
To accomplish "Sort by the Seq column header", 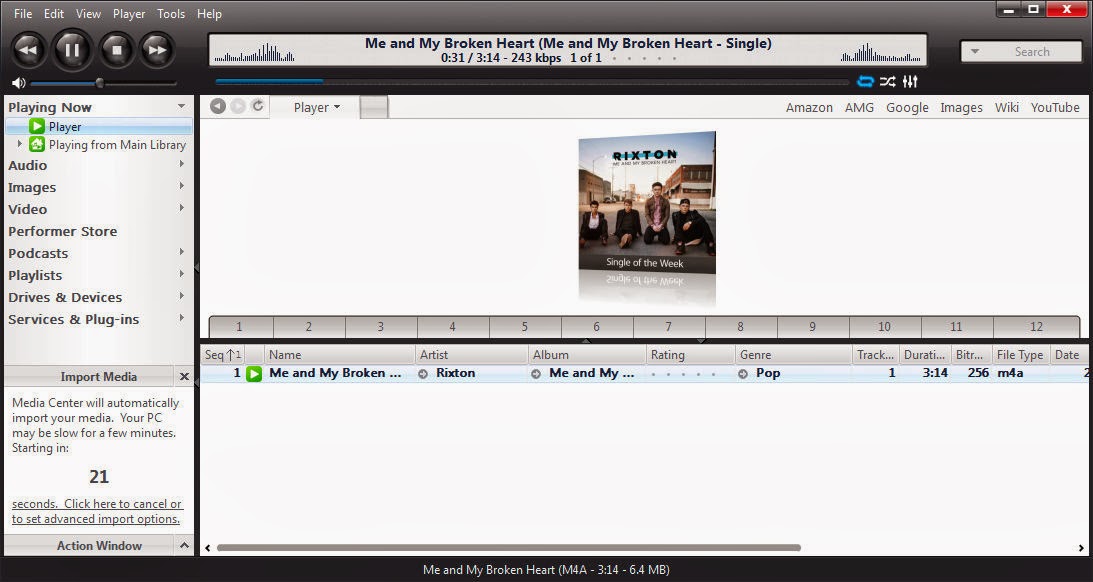I will pos(223,355).
